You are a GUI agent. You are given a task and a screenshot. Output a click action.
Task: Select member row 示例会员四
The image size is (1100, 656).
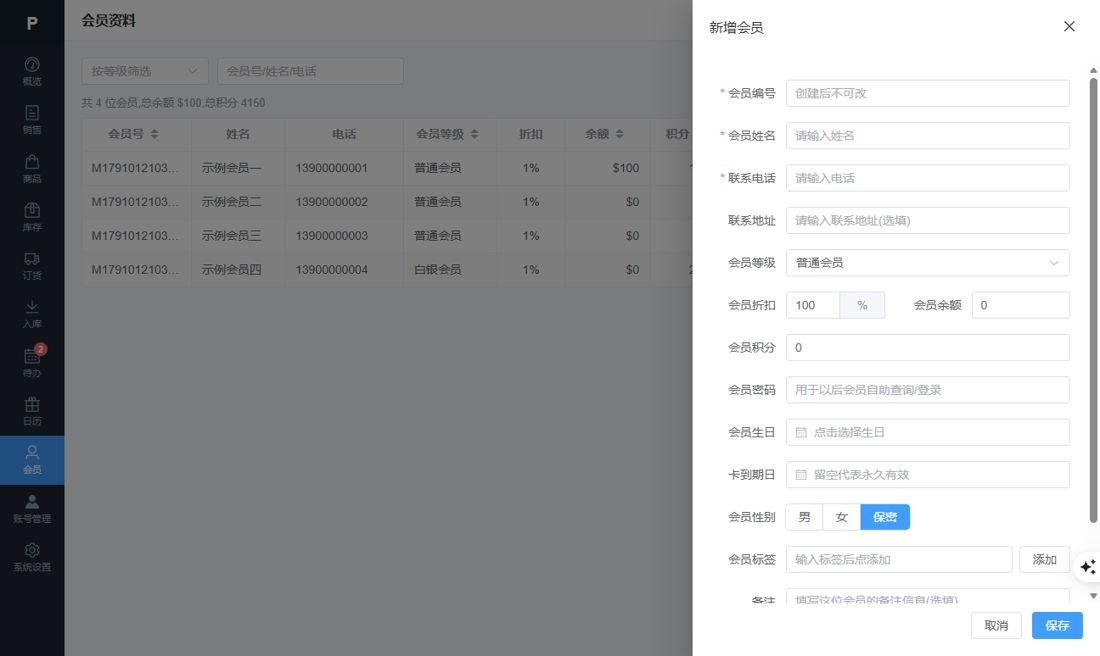(387, 269)
